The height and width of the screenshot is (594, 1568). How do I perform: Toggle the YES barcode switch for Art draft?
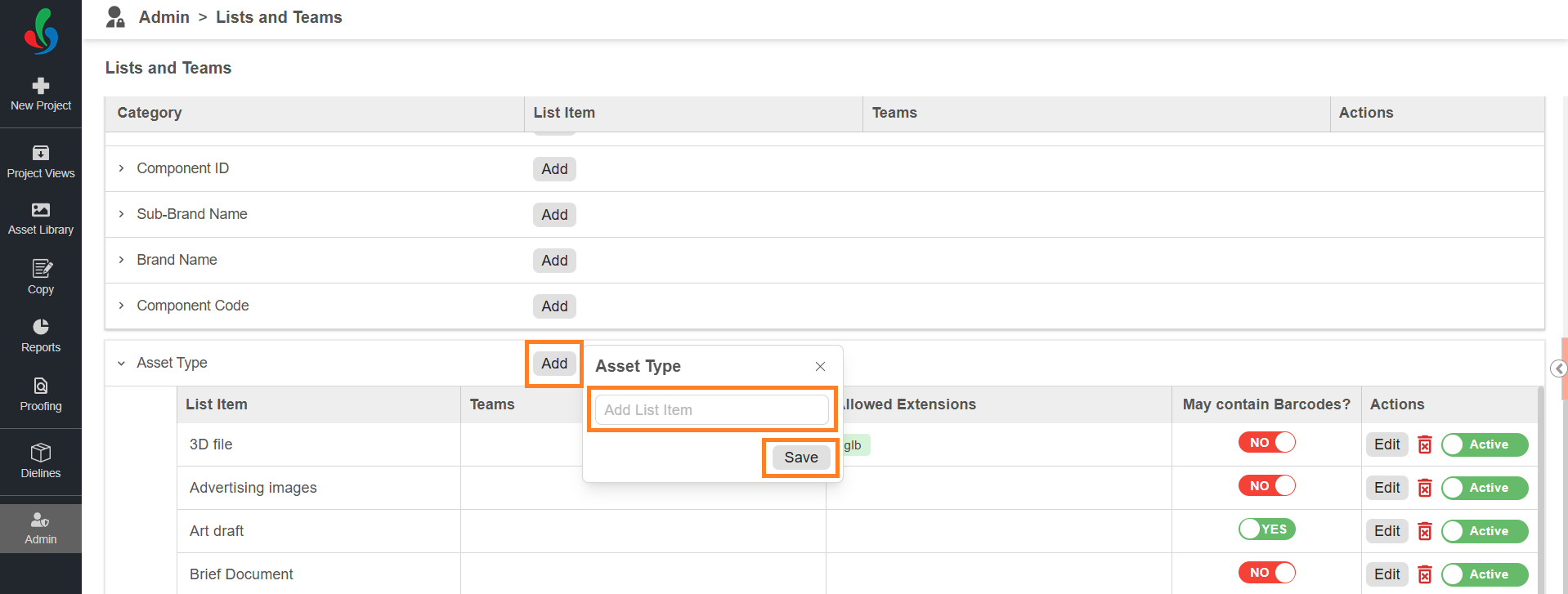[1267, 529]
